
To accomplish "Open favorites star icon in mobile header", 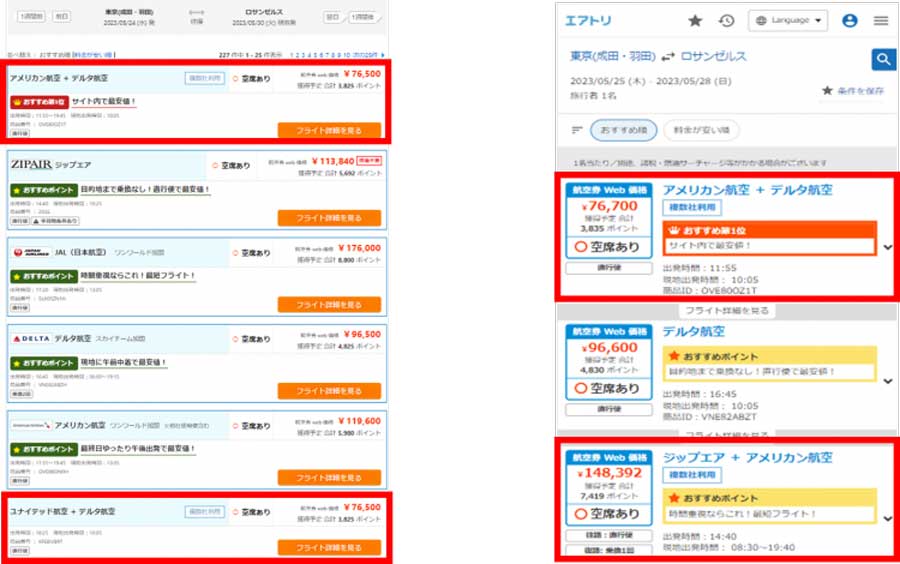I will point(695,21).
